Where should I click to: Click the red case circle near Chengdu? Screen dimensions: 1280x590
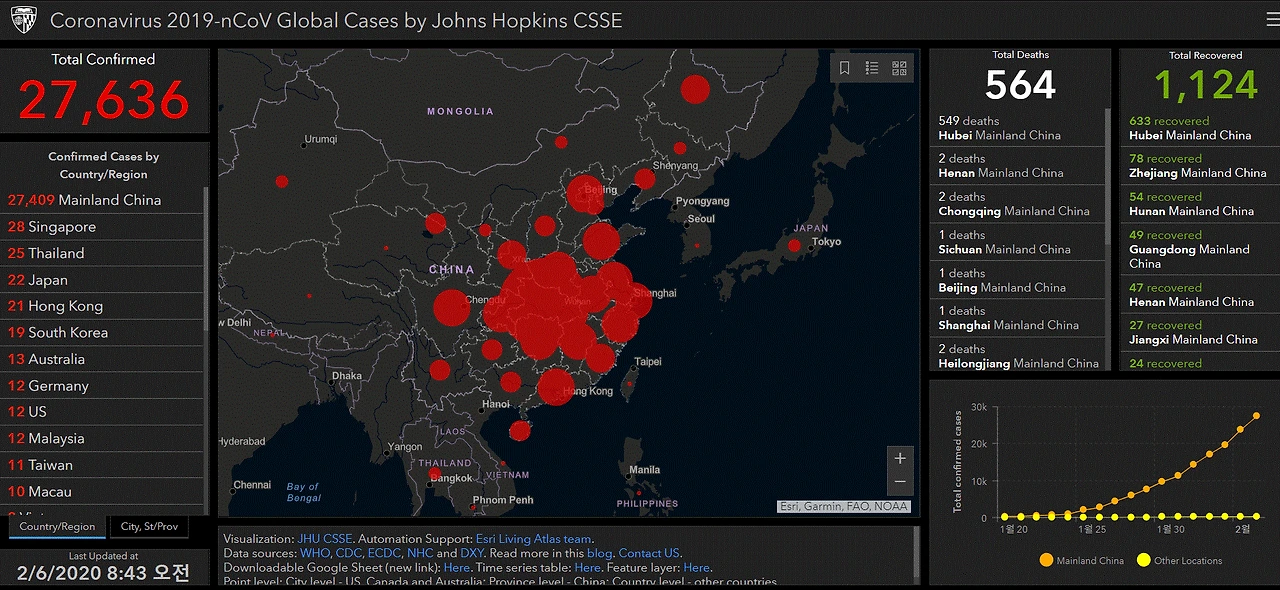tap(451, 308)
